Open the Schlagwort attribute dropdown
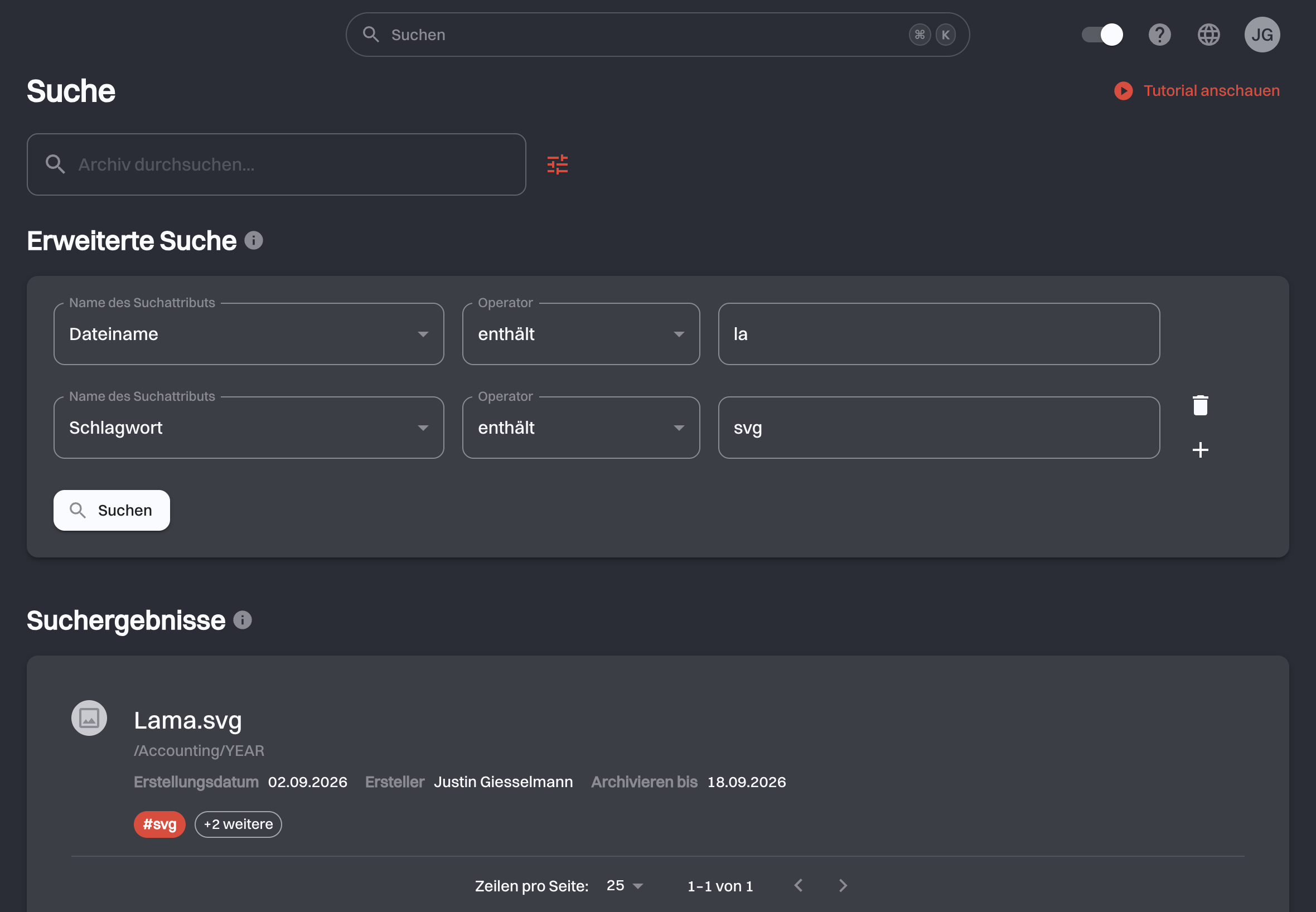 pos(249,428)
